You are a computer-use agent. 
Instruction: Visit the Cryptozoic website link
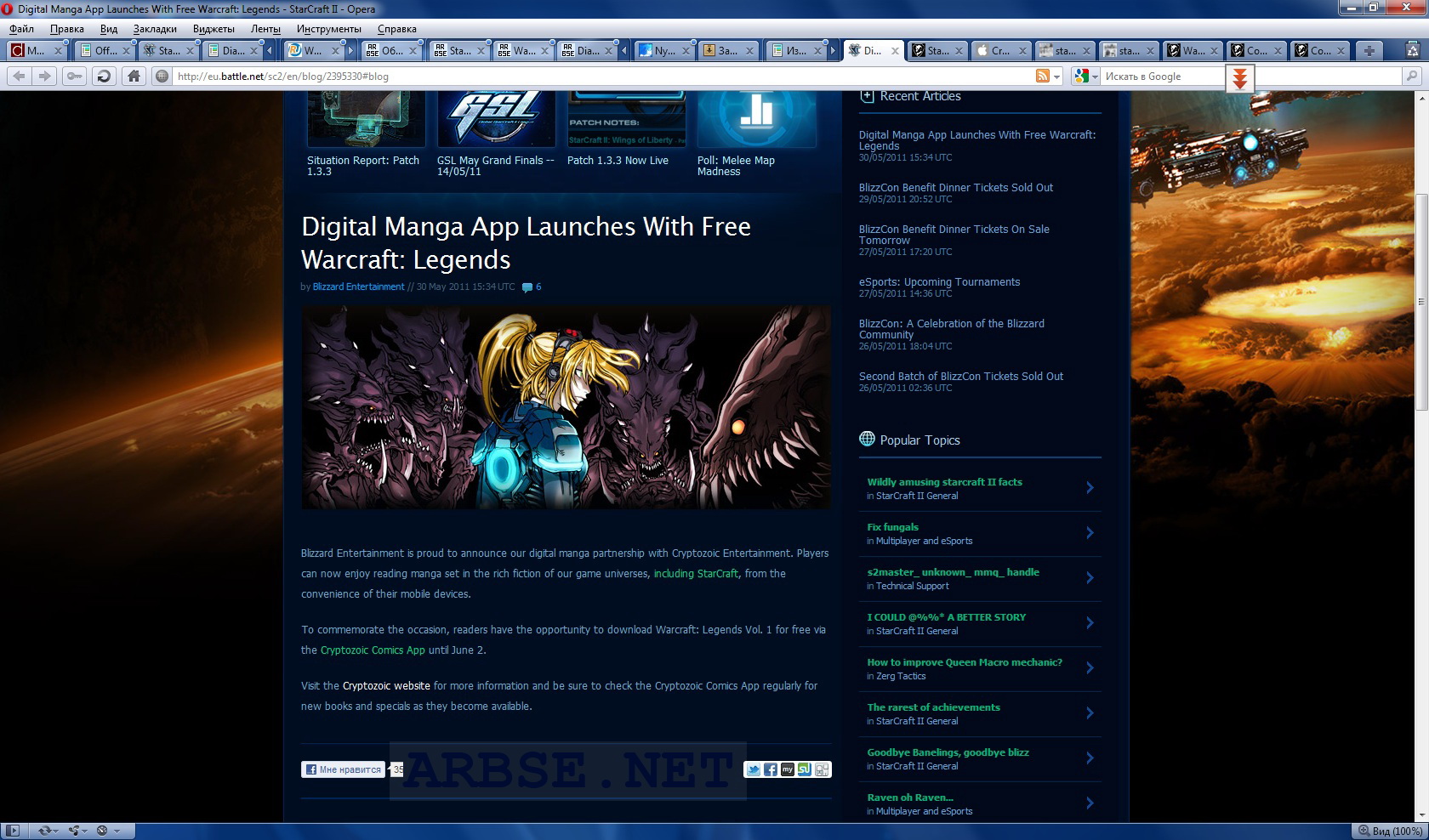click(386, 686)
